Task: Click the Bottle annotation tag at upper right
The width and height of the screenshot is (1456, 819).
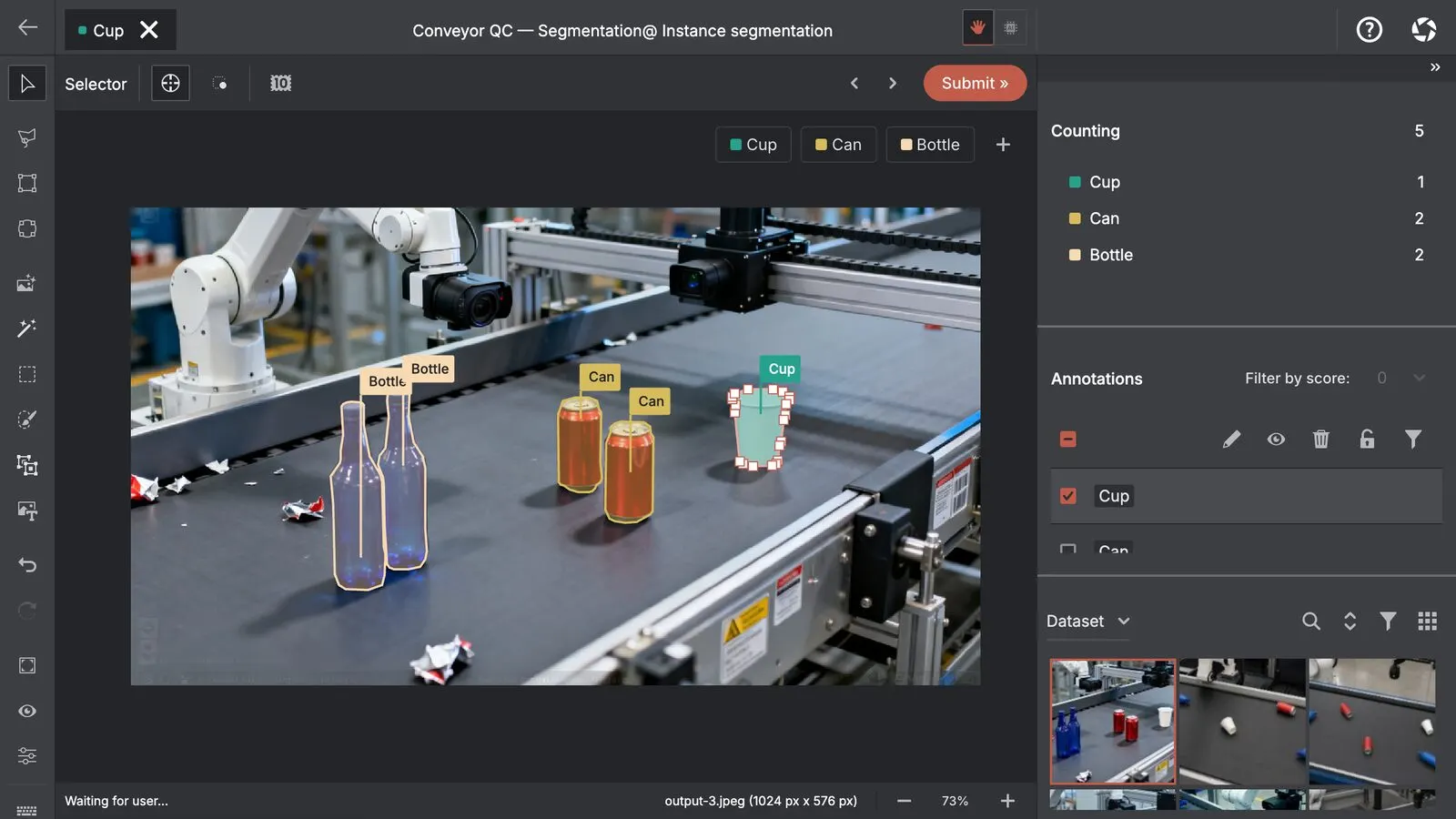Action: click(430, 369)
